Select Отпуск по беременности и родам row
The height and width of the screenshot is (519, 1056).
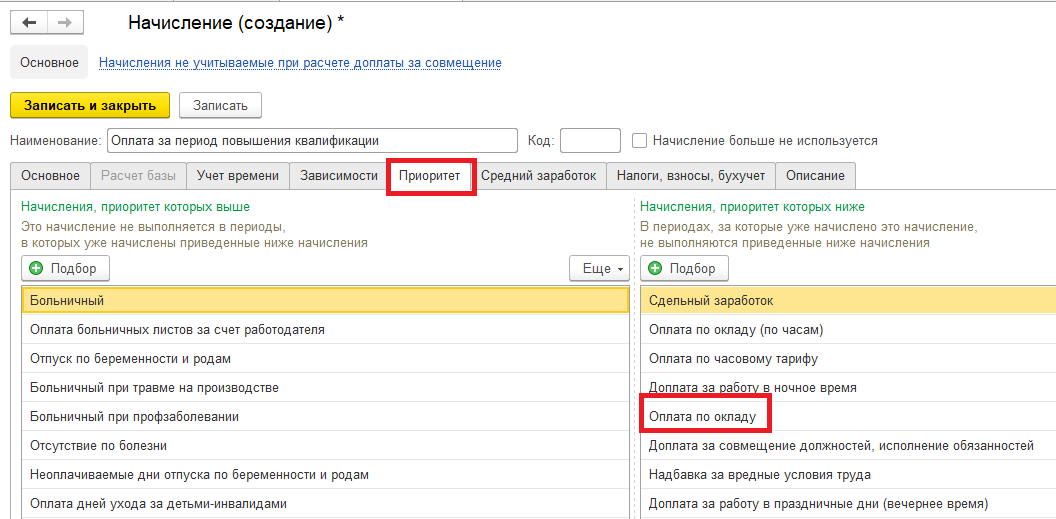pyautogui.click(x=325, y=359)
